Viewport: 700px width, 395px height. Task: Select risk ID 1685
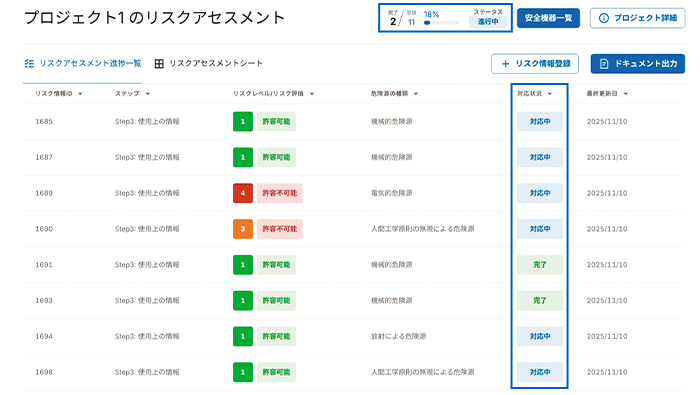[x=44, y=121]
